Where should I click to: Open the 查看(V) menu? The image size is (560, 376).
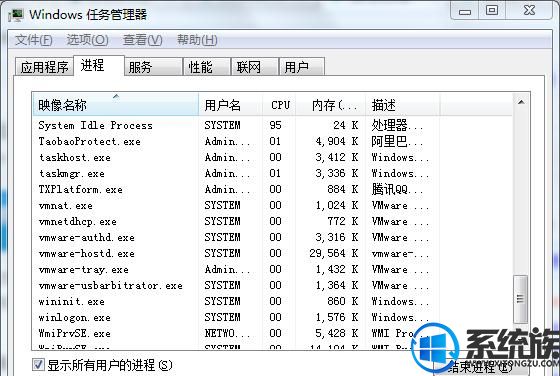click(x=142, y=40)
